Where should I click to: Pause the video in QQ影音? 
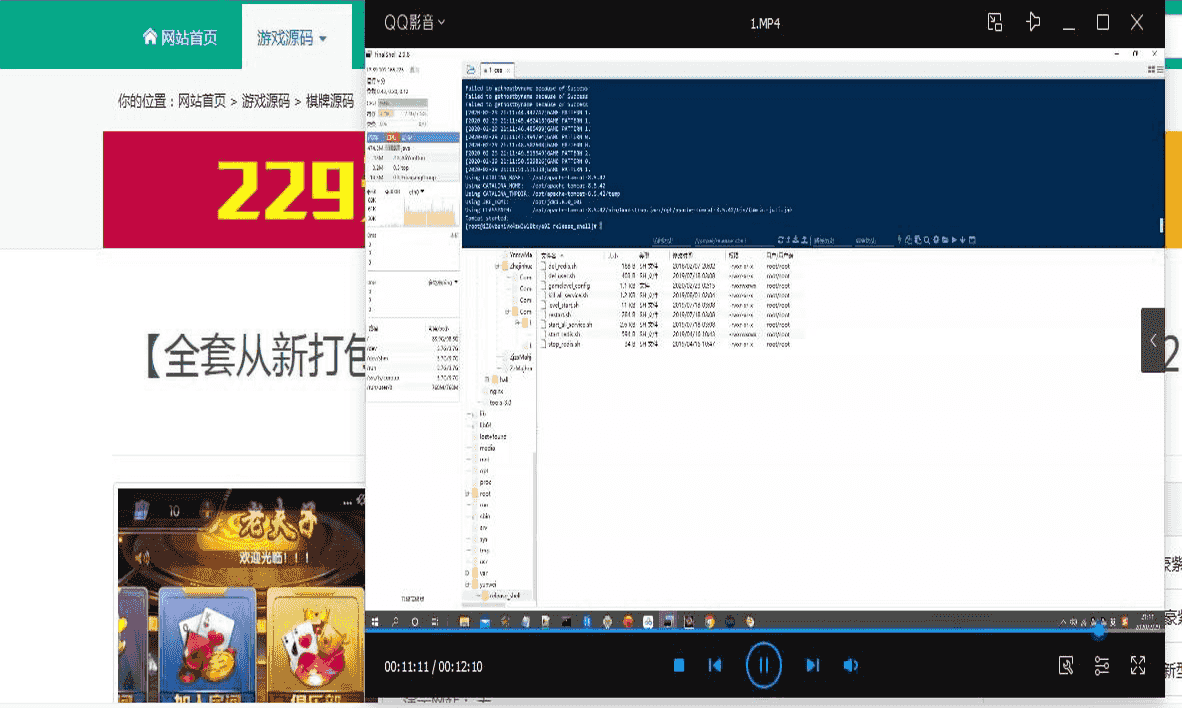[763, 665]
